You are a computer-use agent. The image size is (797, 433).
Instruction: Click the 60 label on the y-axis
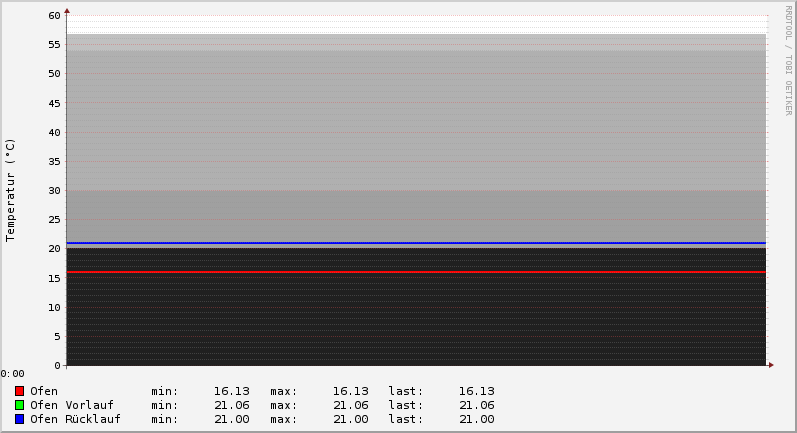click(55, 16)
